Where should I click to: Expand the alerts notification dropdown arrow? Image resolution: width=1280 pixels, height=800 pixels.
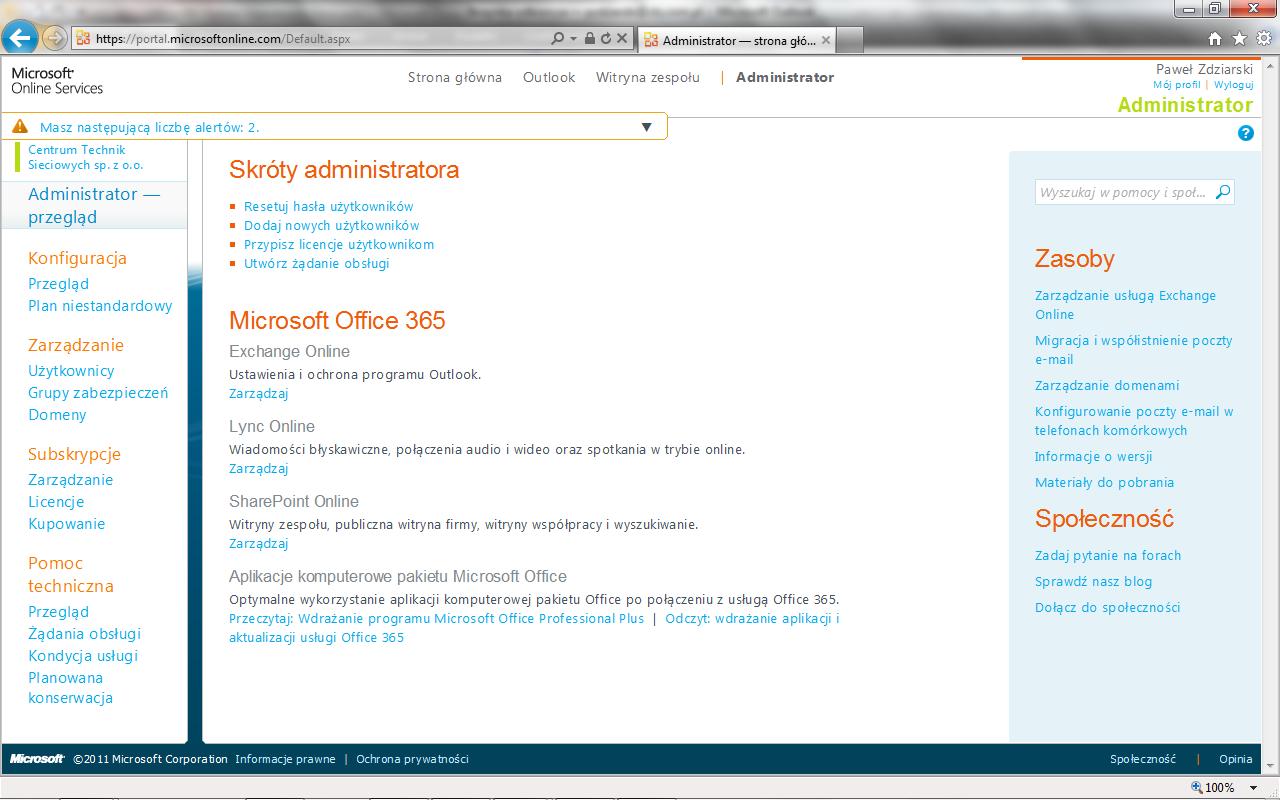point(646,127)
